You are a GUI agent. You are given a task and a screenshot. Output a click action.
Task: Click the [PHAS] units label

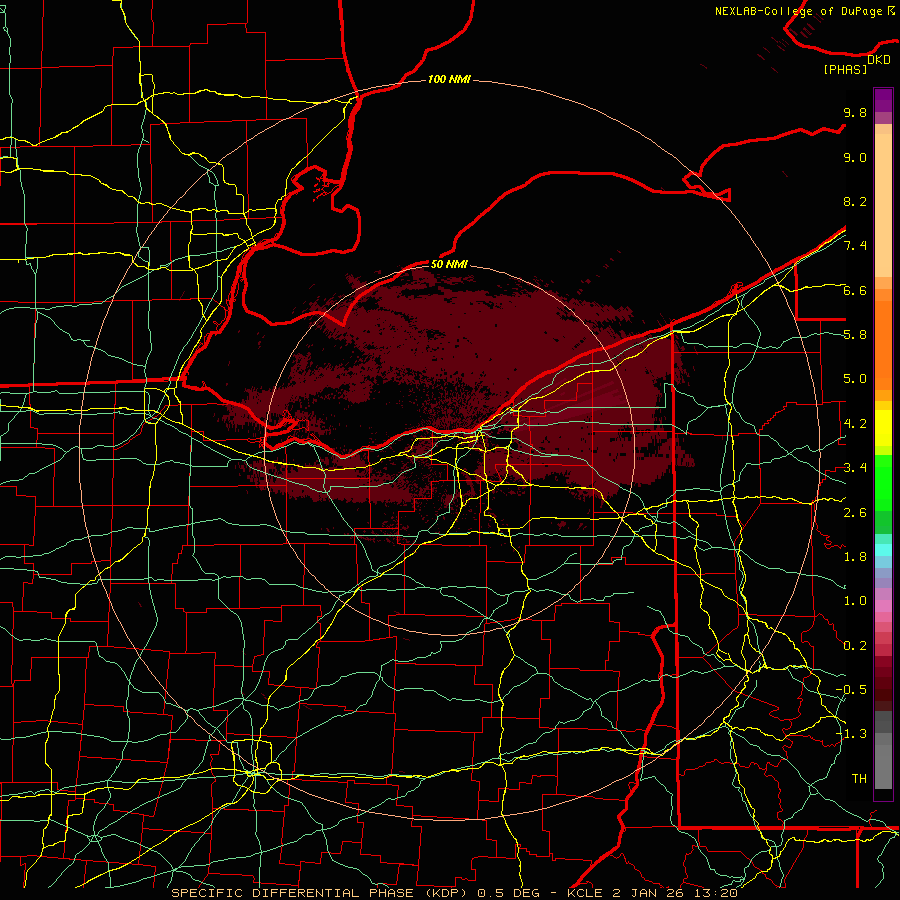coord(845,69)
